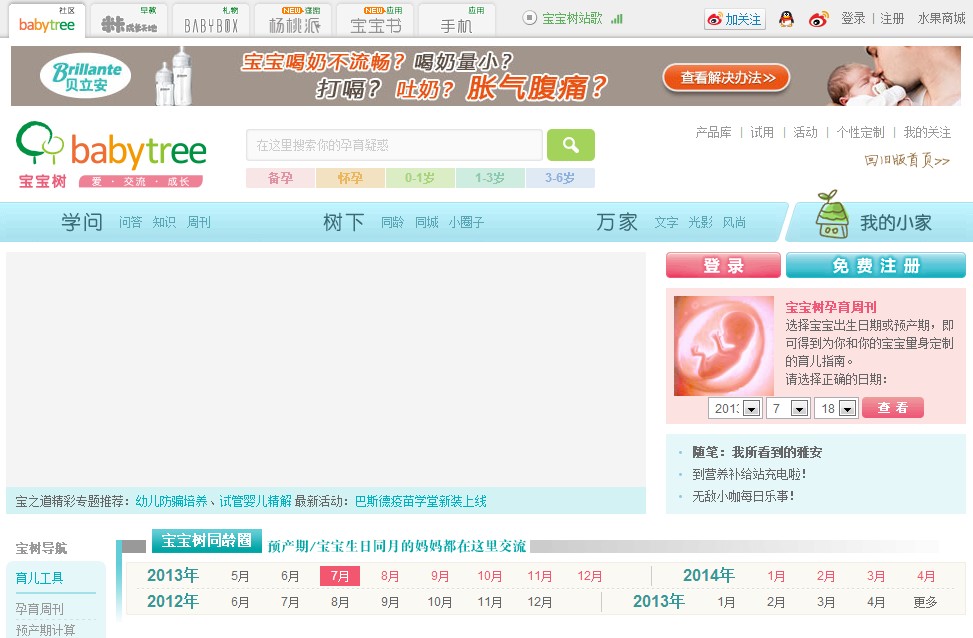Click 注册 link in top bar
973x638 pixels.
coord(892,19)
